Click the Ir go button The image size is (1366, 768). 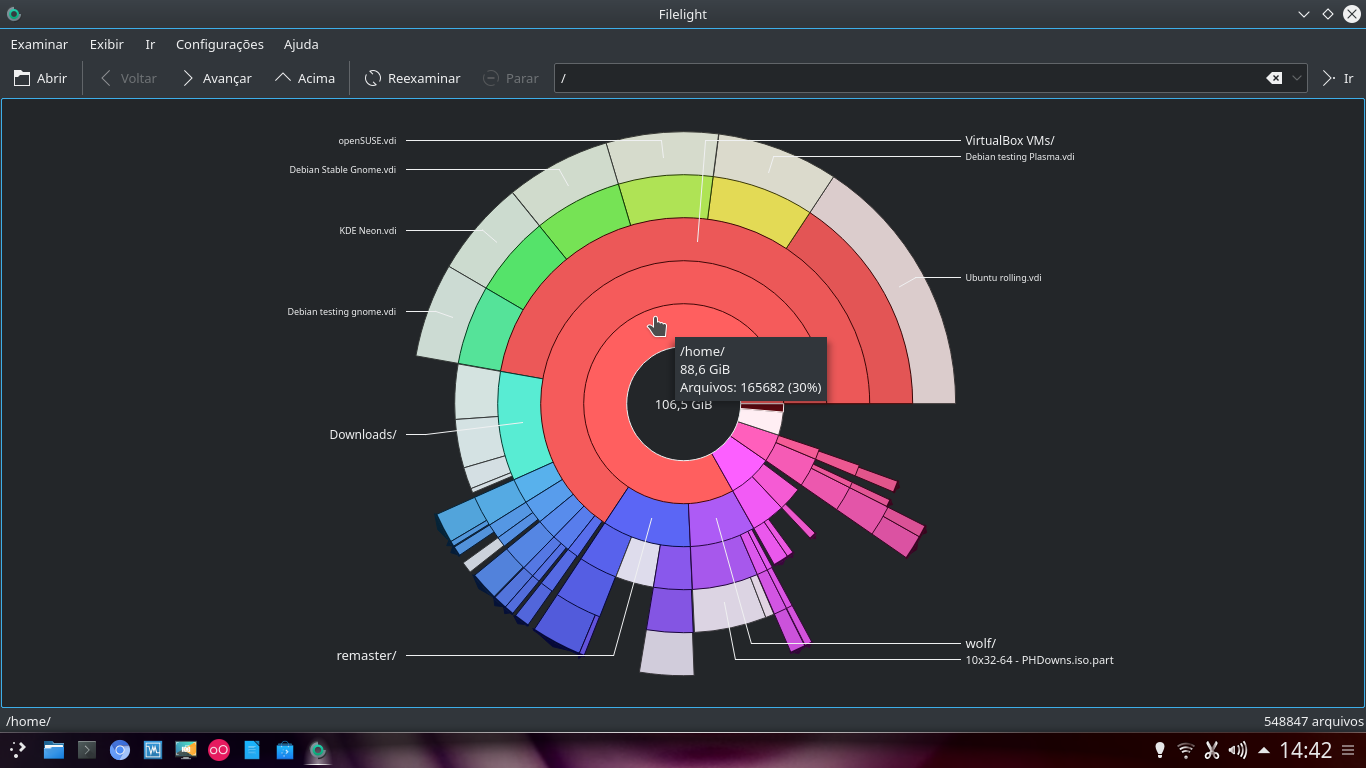[x=1337, y=78]
